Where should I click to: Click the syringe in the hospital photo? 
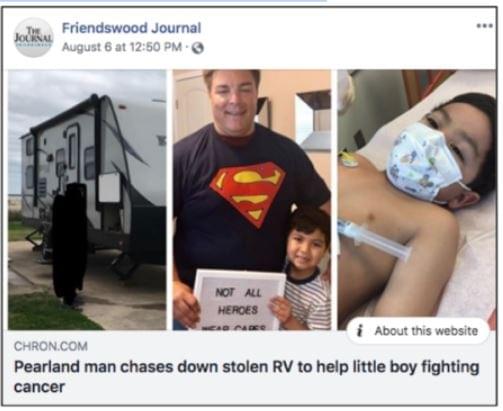click(x=374, y=240)
